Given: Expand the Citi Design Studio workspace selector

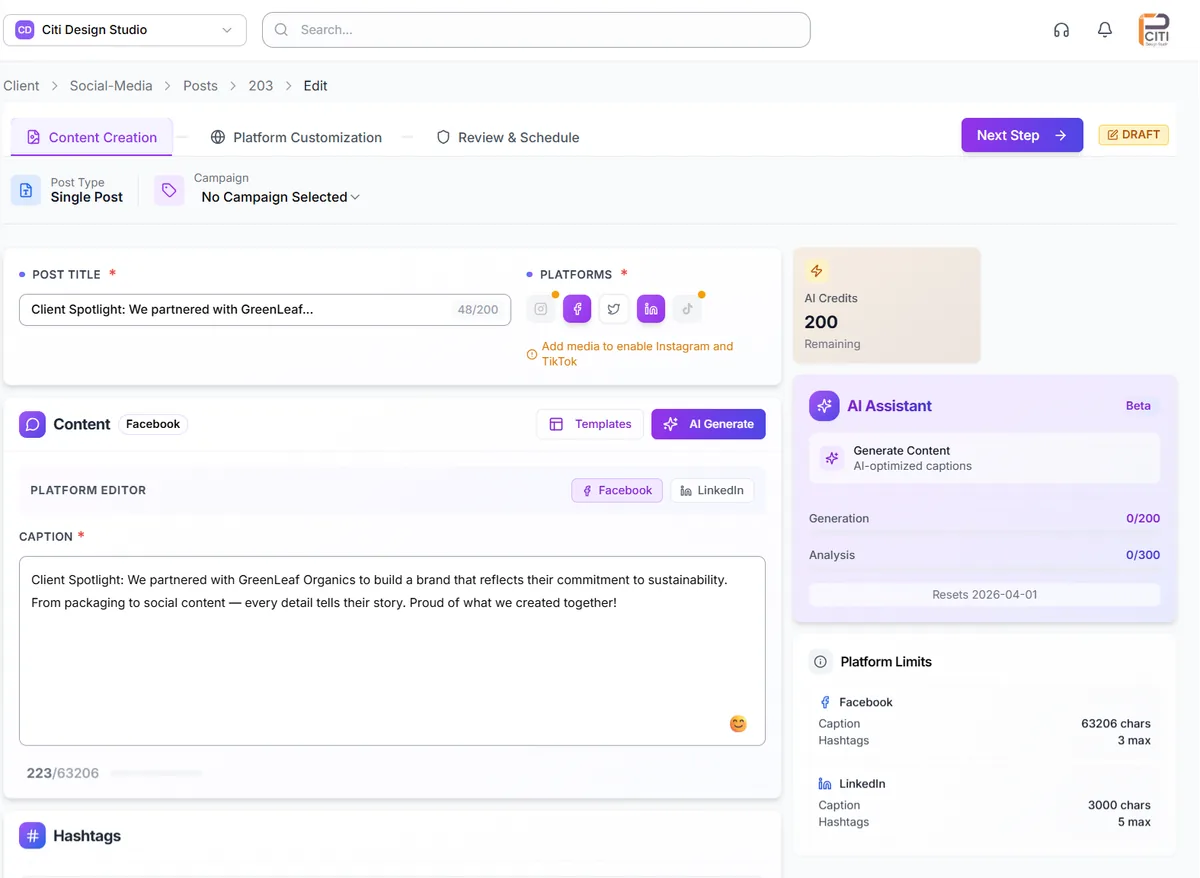Looking at the screenshot, I should point(124,30).
